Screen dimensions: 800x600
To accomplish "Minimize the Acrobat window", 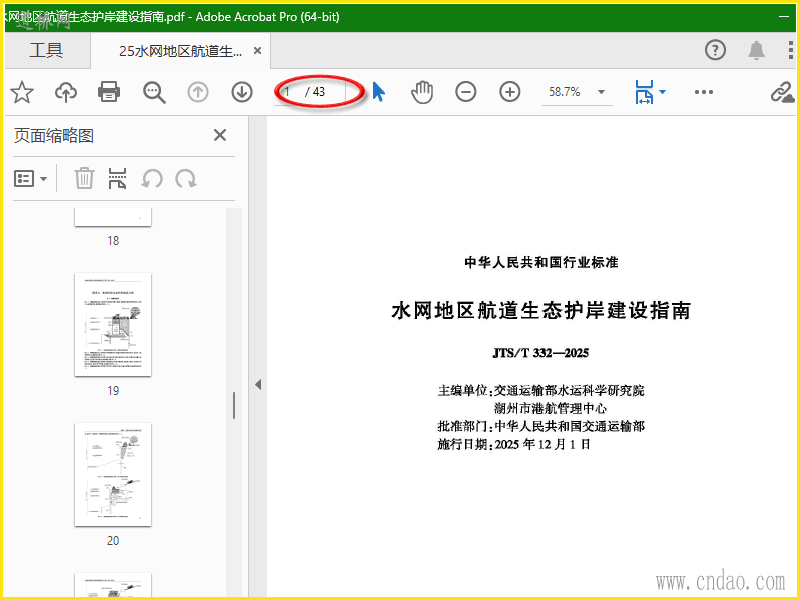I will tap(784, 16).
